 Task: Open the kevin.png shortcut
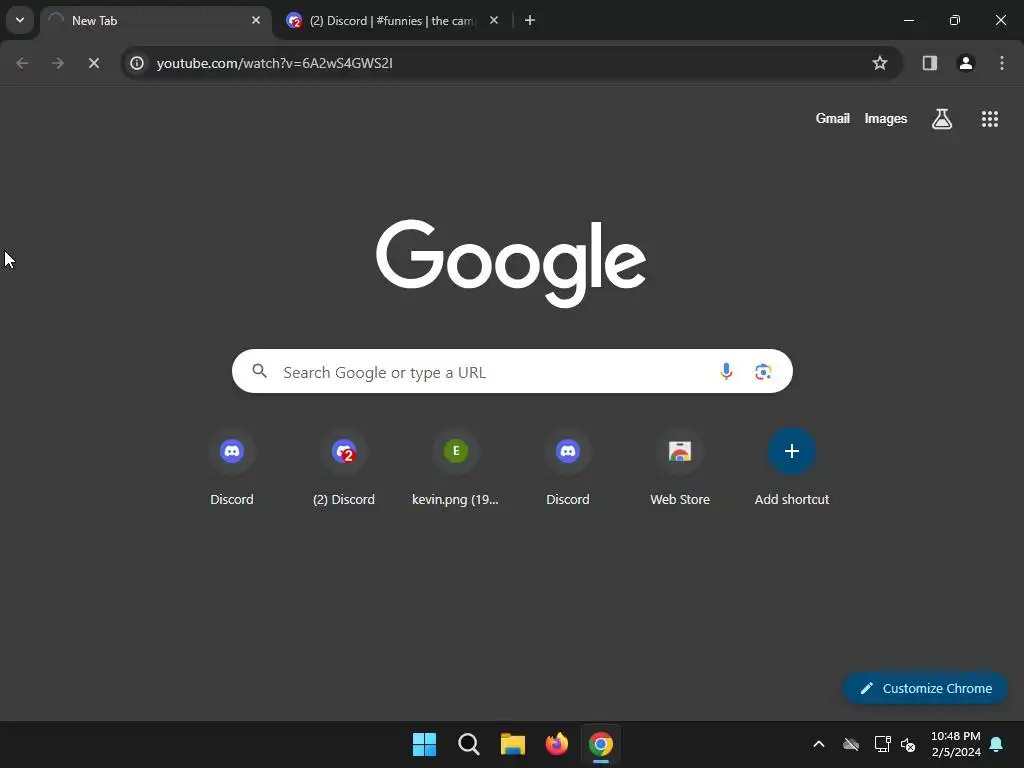(455, 468)
